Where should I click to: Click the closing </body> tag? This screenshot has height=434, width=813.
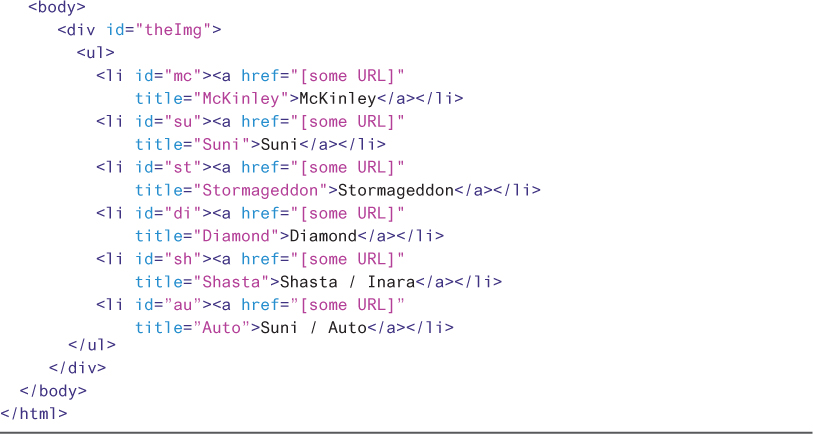pyautogui.click(x=53, y=390)
